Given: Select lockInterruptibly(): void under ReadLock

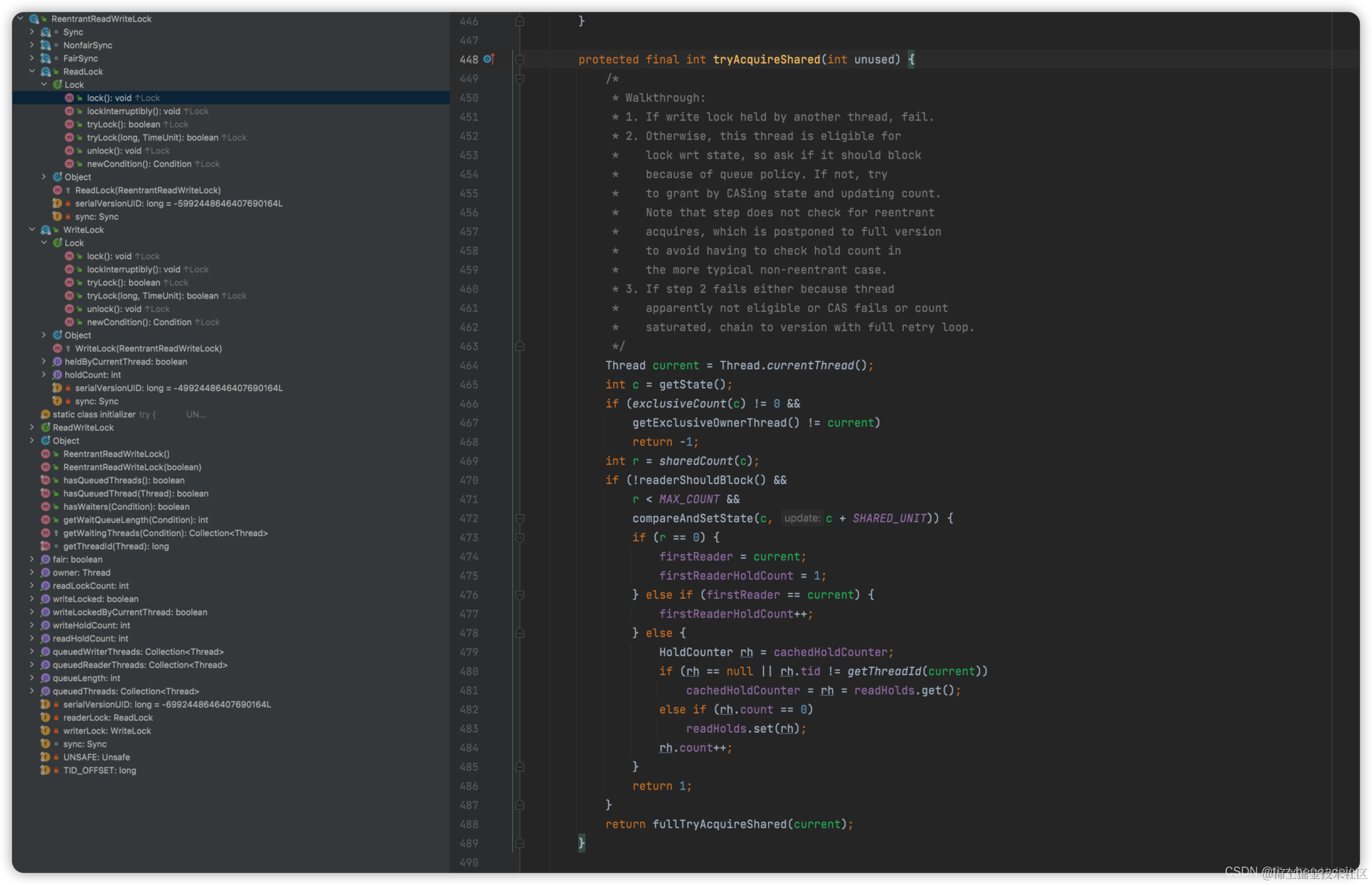Looking at the screenshot, I should tap(133, 111).
